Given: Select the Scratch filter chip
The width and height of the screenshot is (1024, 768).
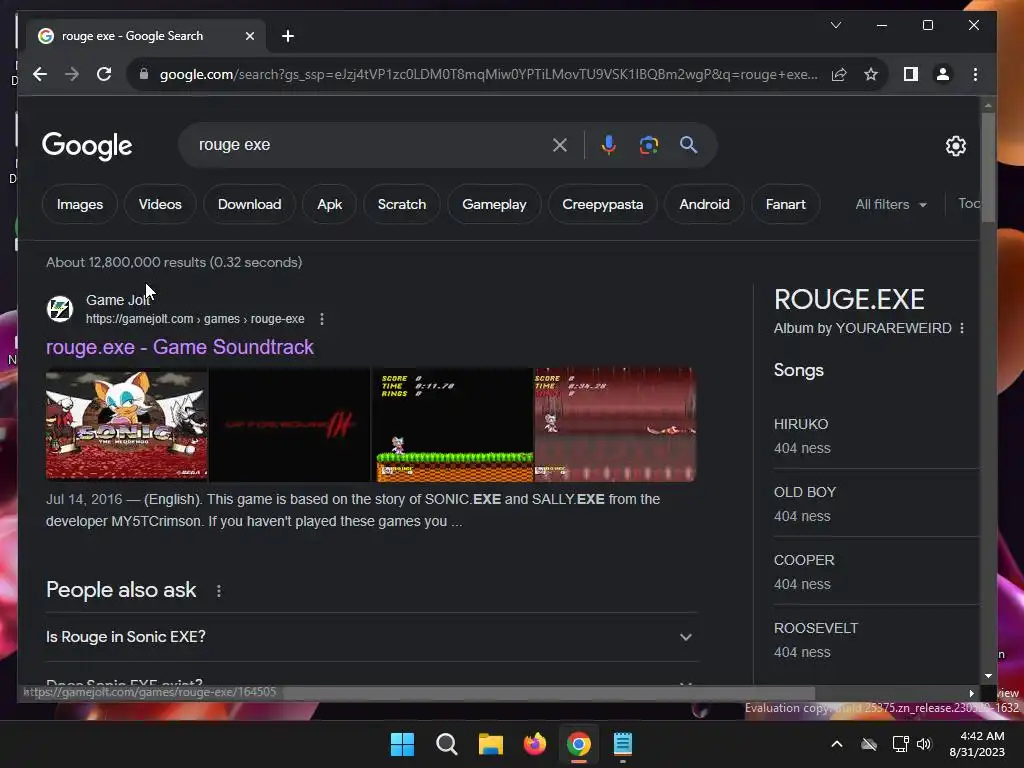Looking at the screenshot, I should (x=402, y=204).
